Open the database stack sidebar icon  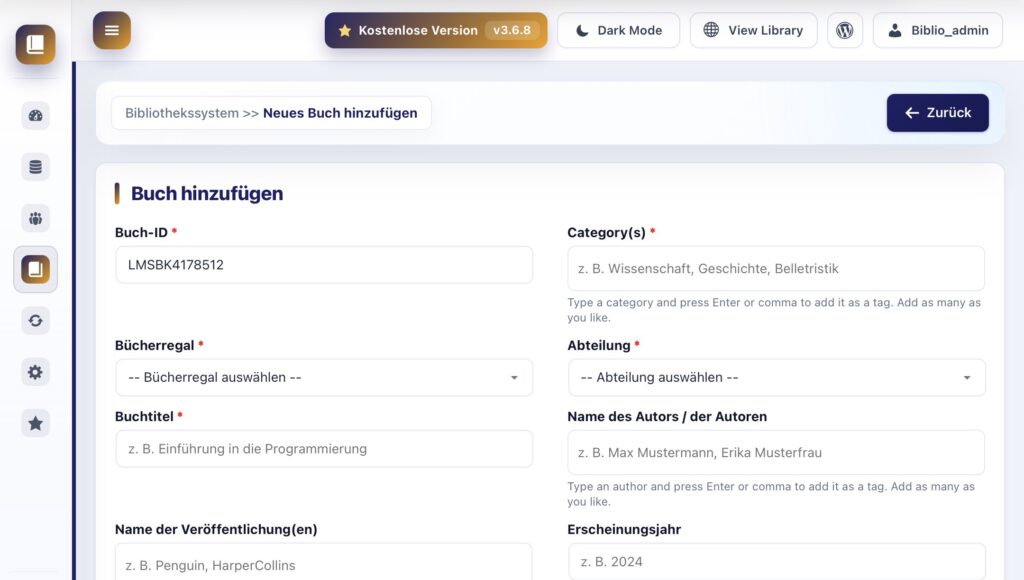[x=35, y=167]
